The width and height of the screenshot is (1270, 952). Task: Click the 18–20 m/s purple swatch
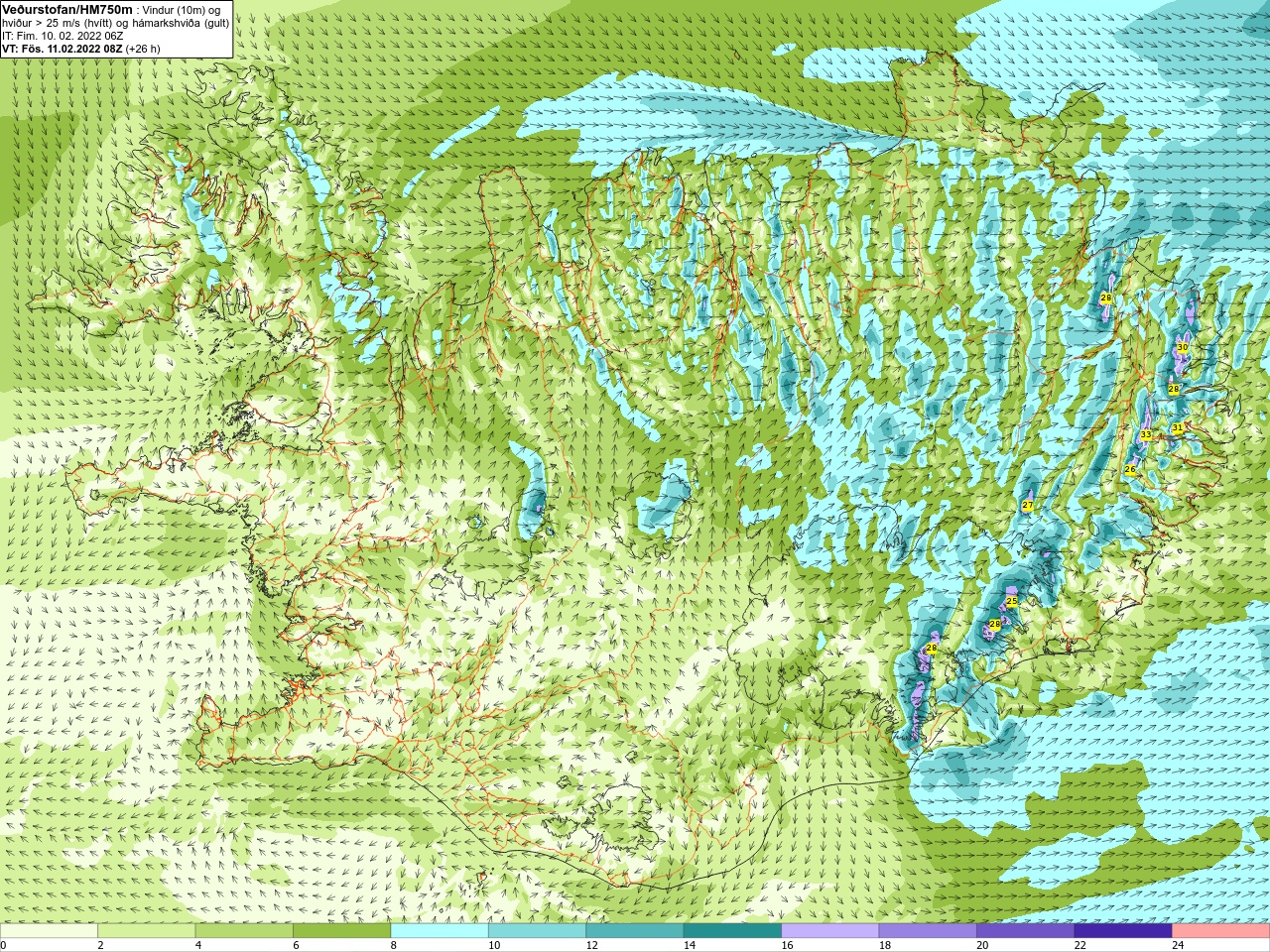click(928, 931)
